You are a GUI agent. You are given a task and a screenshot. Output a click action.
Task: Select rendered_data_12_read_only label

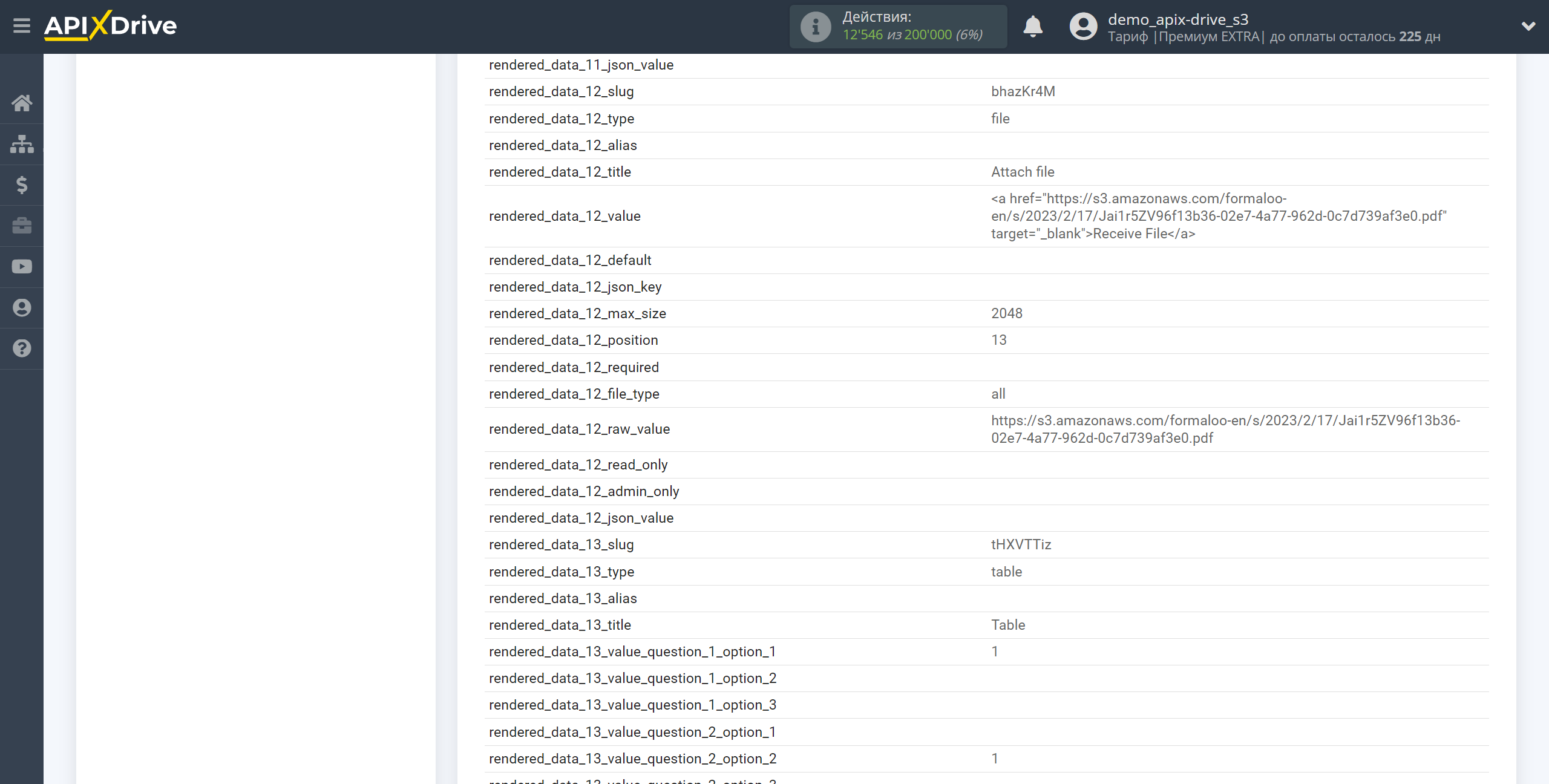[578, 465]
